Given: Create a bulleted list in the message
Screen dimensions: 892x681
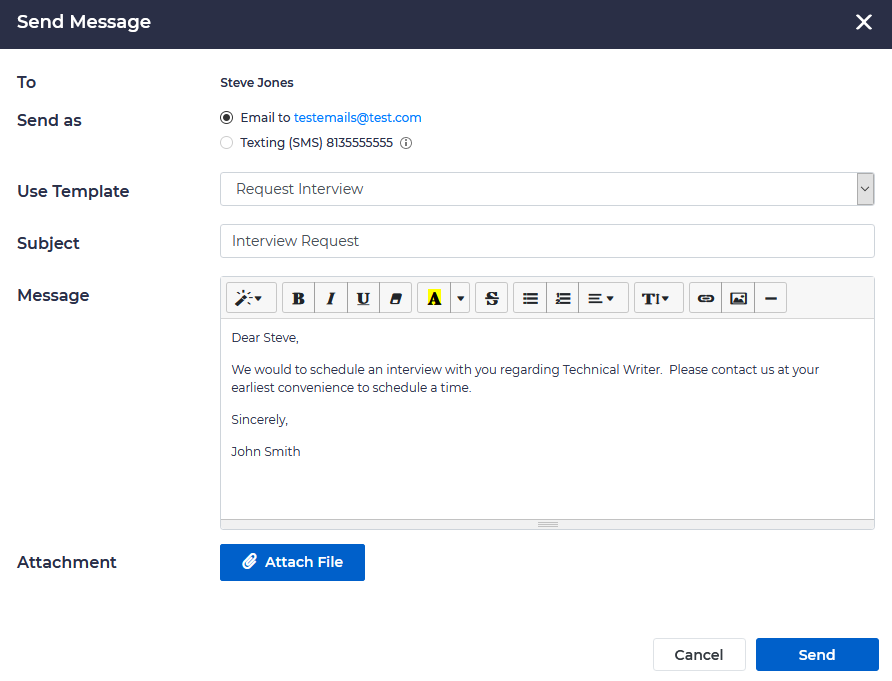Looking at the screenshot, I should 530,297.
